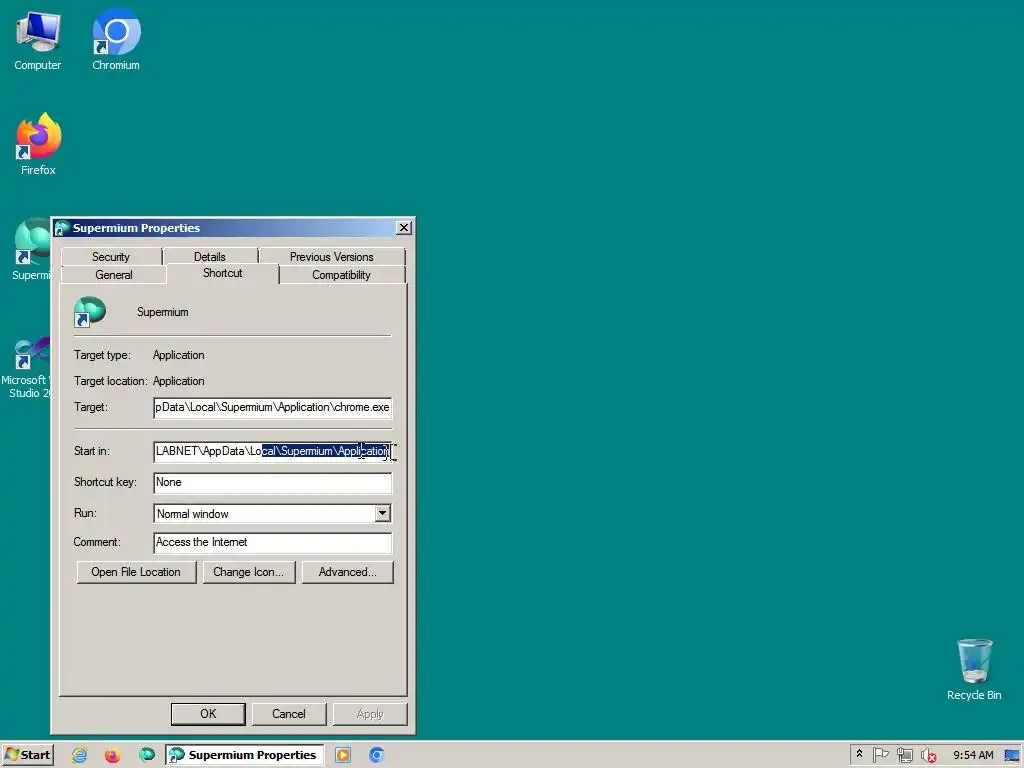Click Open File Location button

point(136,572)
